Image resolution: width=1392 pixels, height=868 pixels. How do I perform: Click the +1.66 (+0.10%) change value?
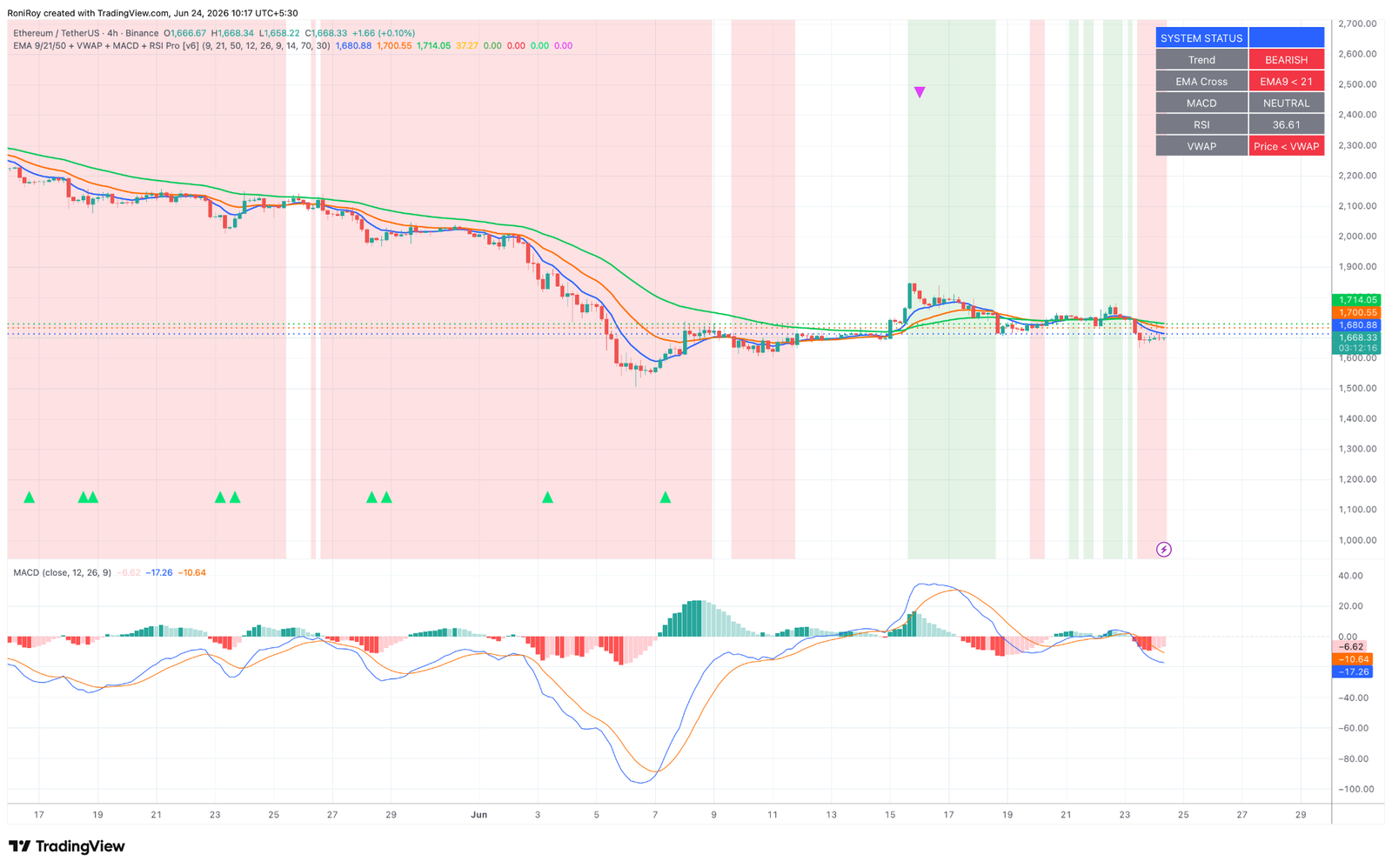pyautogui.click(x=383, y=33)
